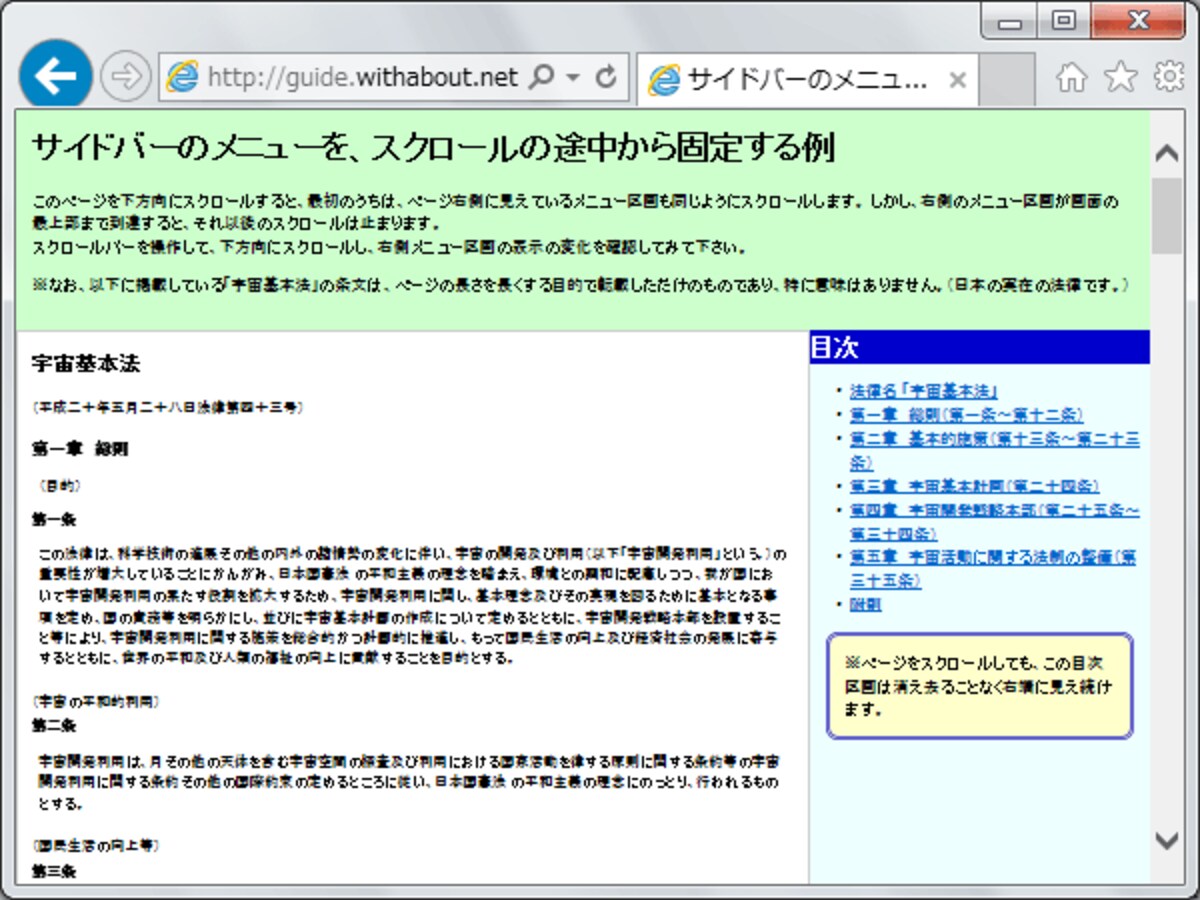This screenshot has width=1200, height=900.
Task: Open a new tab with the blank tab button
Action: point(1006,80)
